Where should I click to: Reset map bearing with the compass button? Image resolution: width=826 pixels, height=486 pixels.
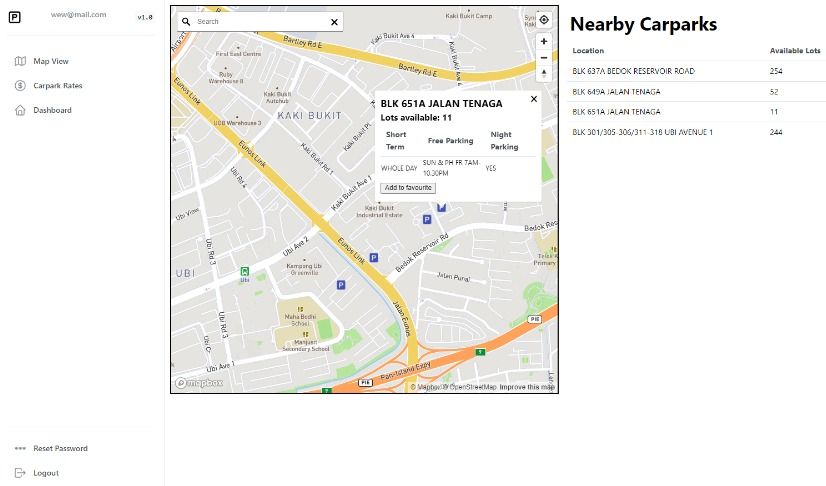pos(543,74)
